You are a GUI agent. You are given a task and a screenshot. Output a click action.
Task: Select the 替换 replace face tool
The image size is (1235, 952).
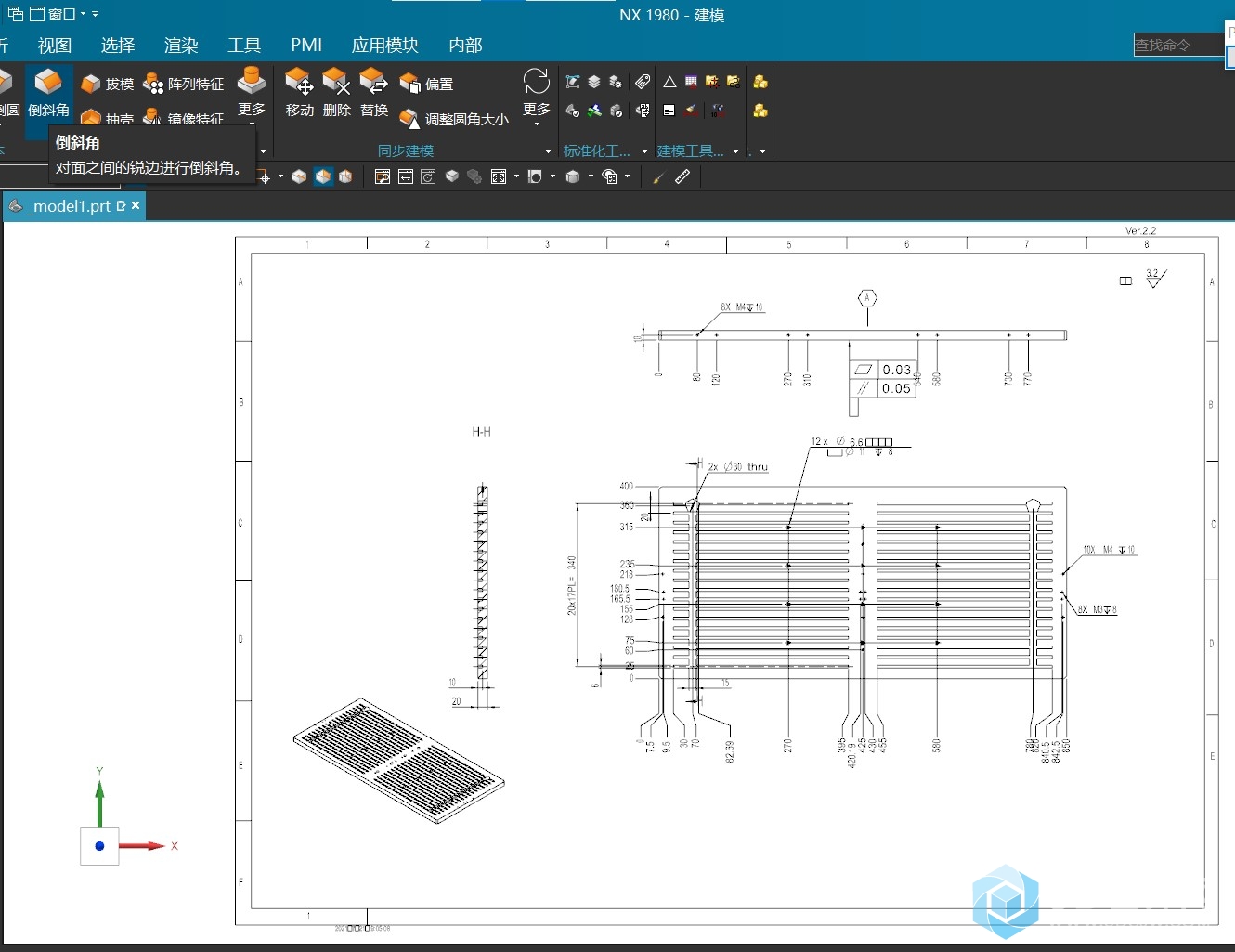(x=373, y=93)
